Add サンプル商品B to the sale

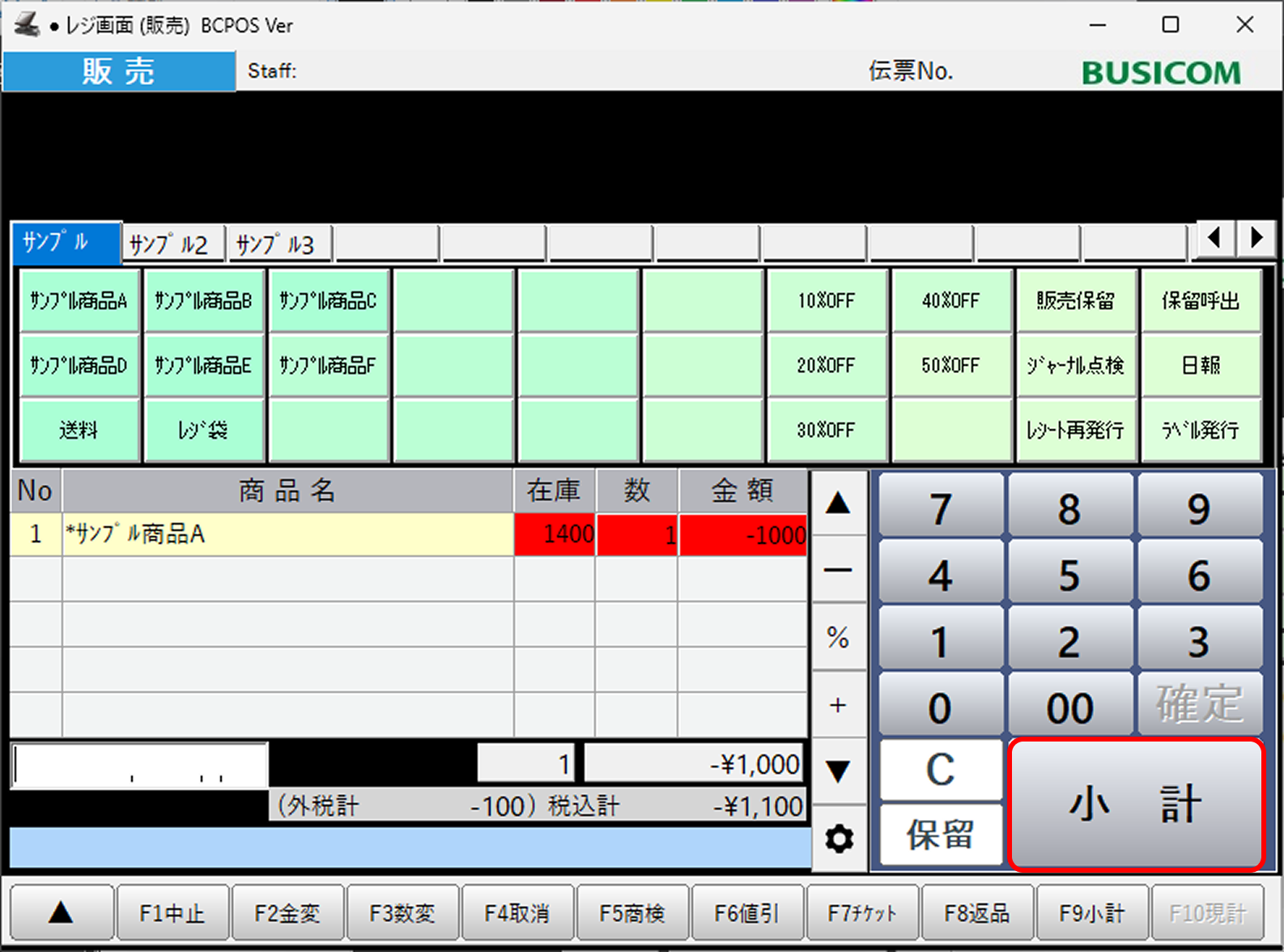pos(203,301)
